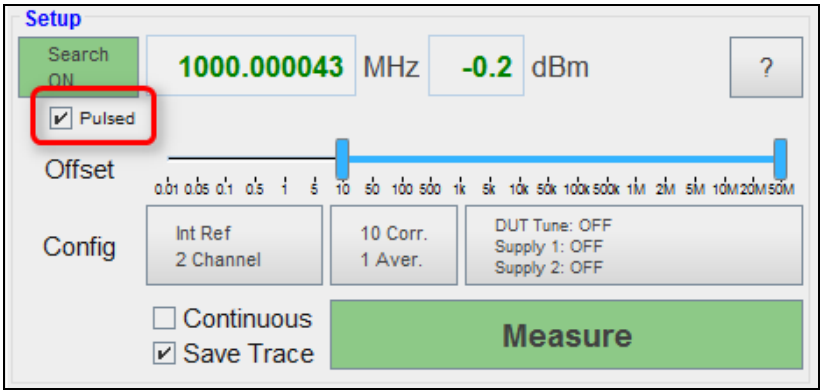Open 10 Corr. 1 Aver. settings
The image size is (822, 391).
point(394,245)
